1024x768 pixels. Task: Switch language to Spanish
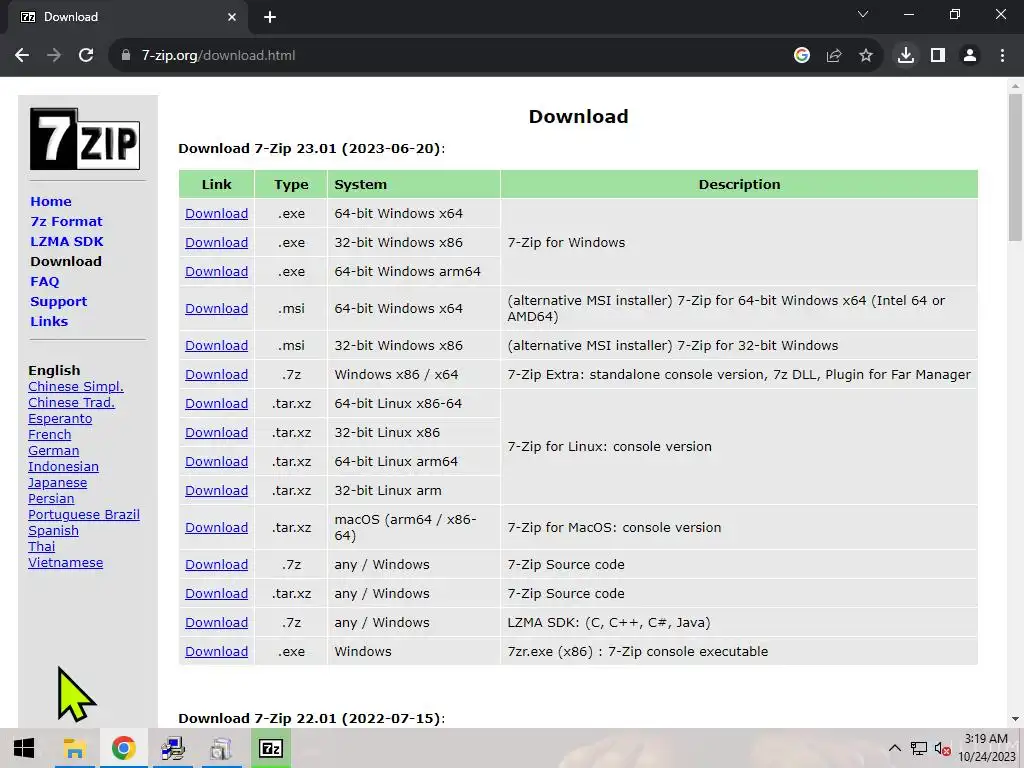click(x=54, y=531)
